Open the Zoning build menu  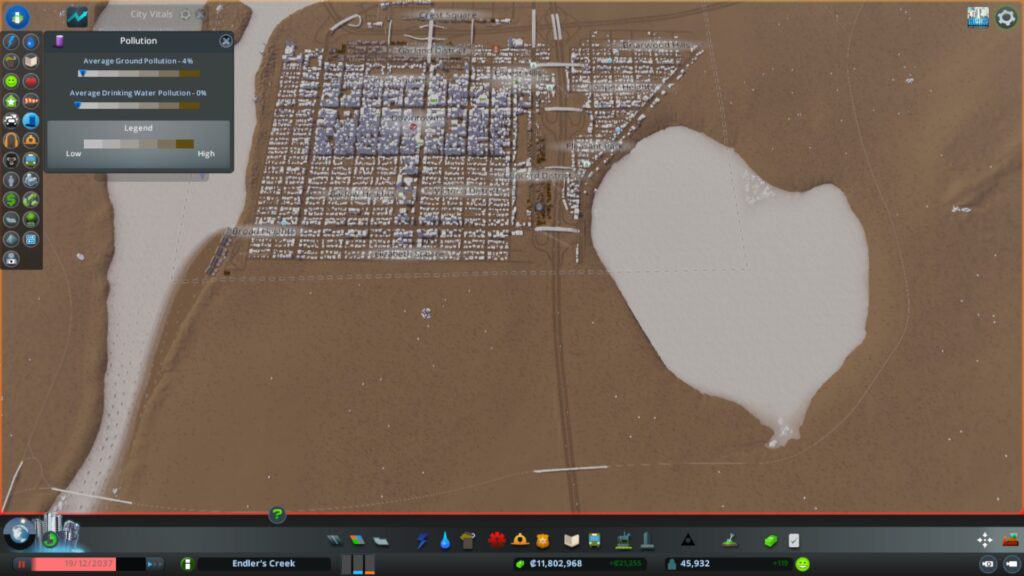pos(357,540)
